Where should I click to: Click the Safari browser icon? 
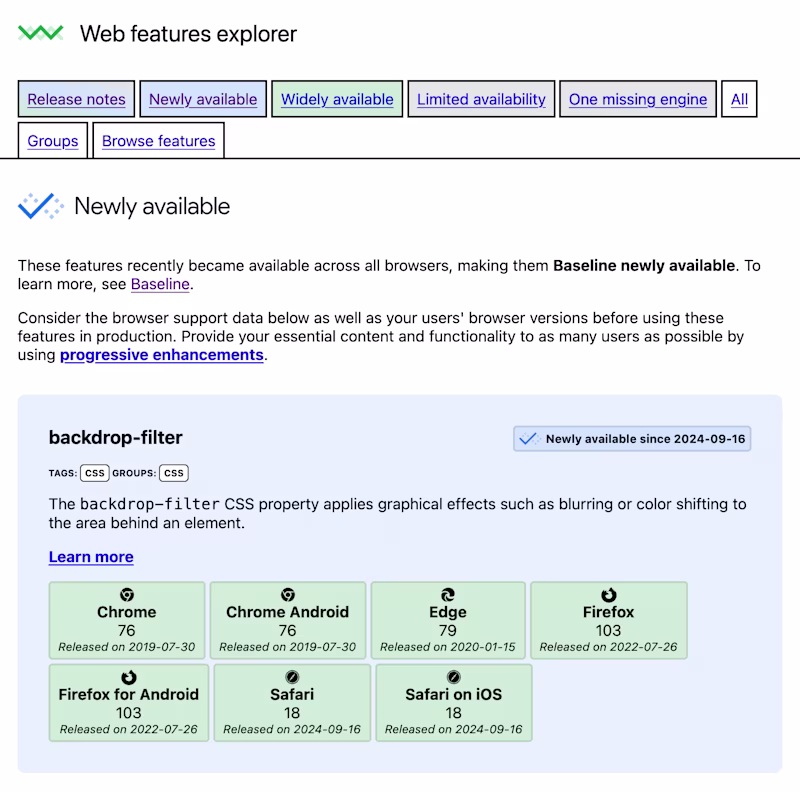[x=292, y=676]
